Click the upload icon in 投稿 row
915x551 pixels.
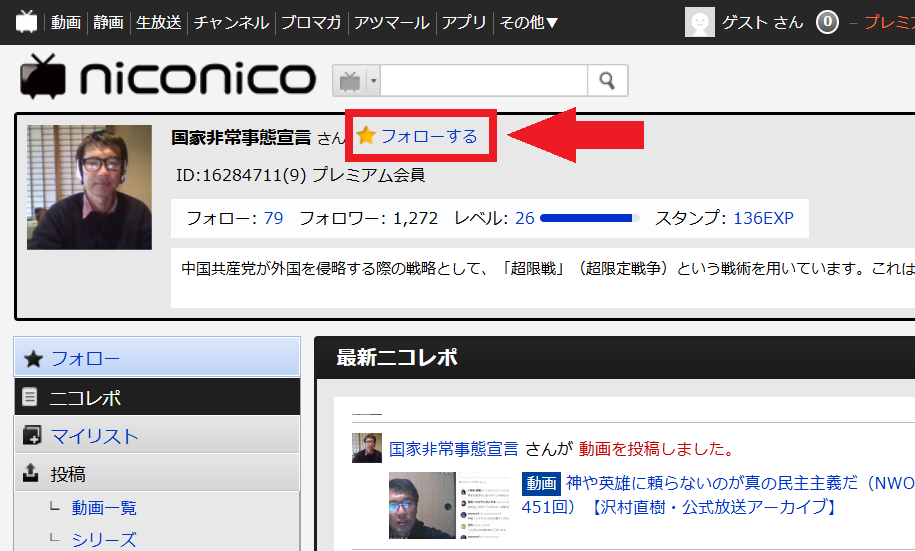(30, 472)
